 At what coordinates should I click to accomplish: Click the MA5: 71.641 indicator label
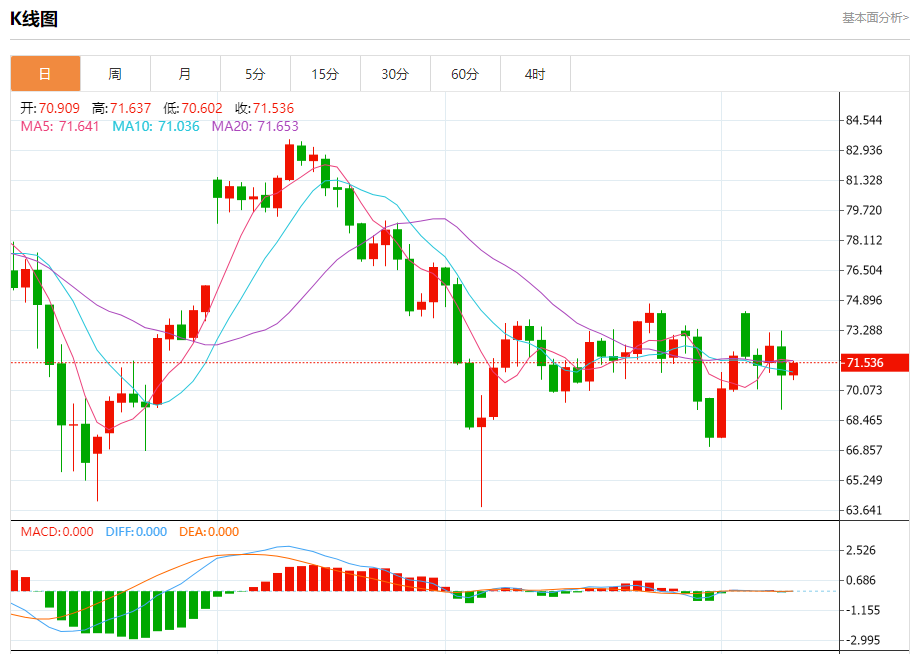[60, 126]
